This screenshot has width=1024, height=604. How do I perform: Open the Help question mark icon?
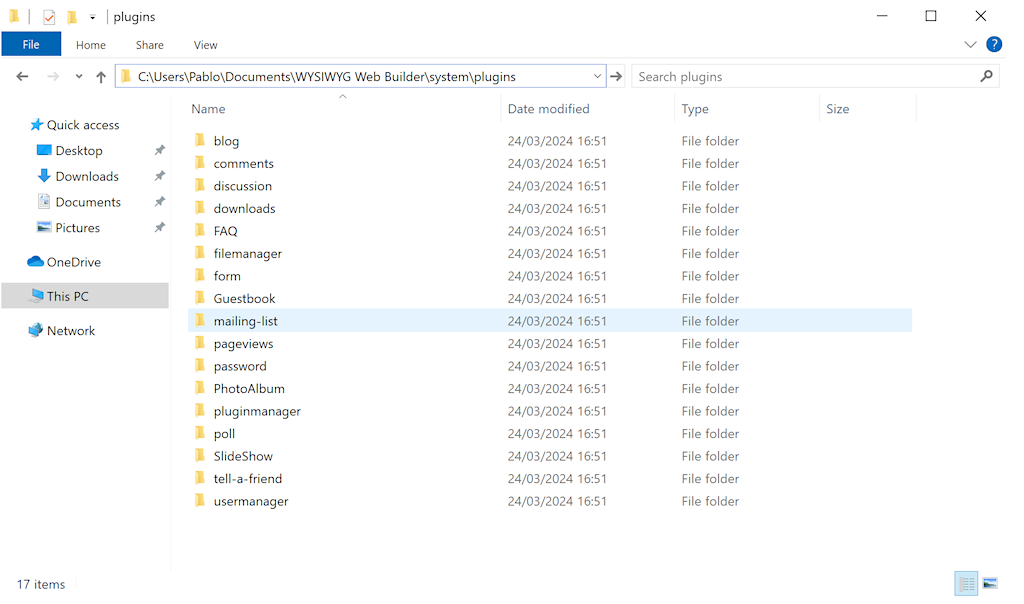[x=994, y=44]
